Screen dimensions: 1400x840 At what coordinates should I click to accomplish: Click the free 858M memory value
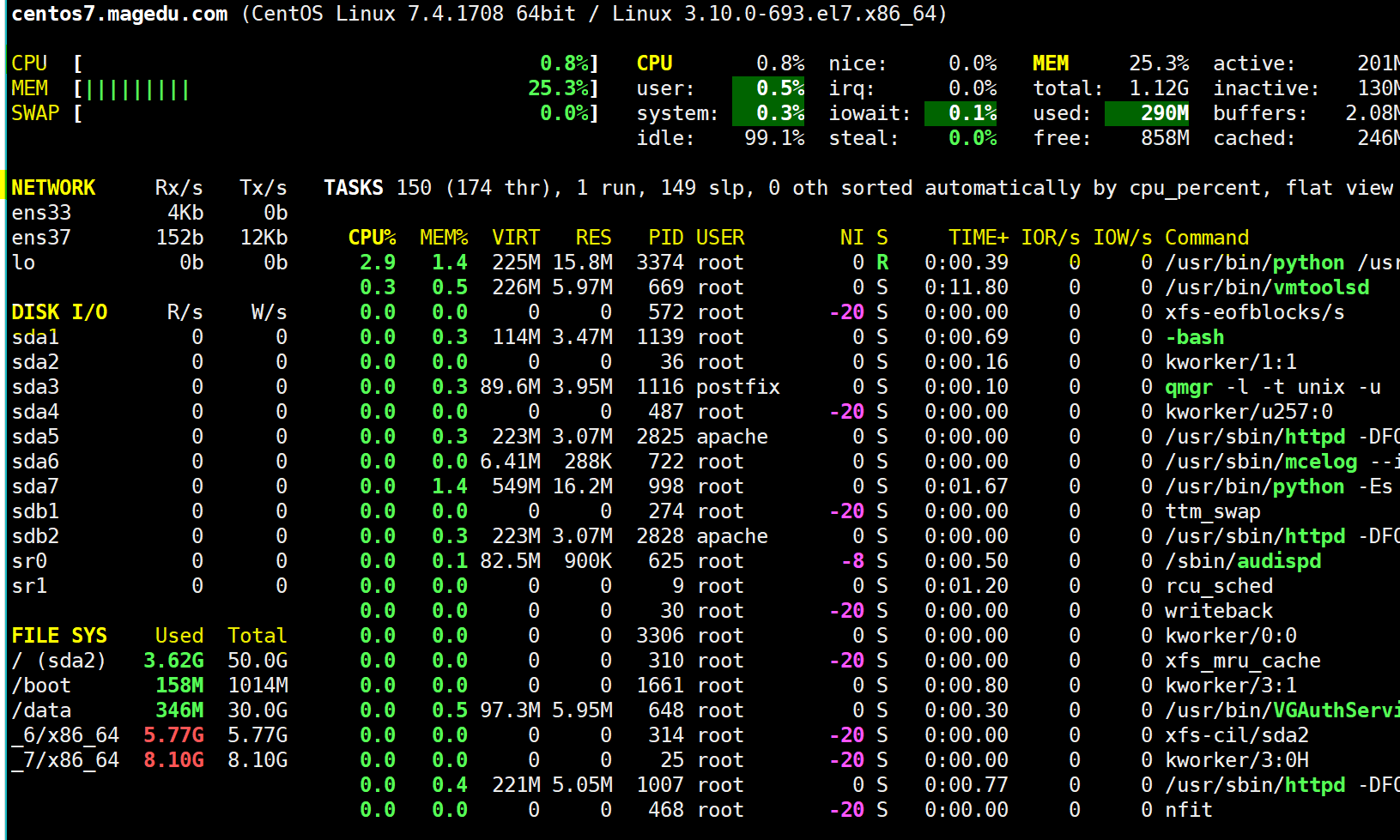pyautogui.click(x=1165, y=138)
